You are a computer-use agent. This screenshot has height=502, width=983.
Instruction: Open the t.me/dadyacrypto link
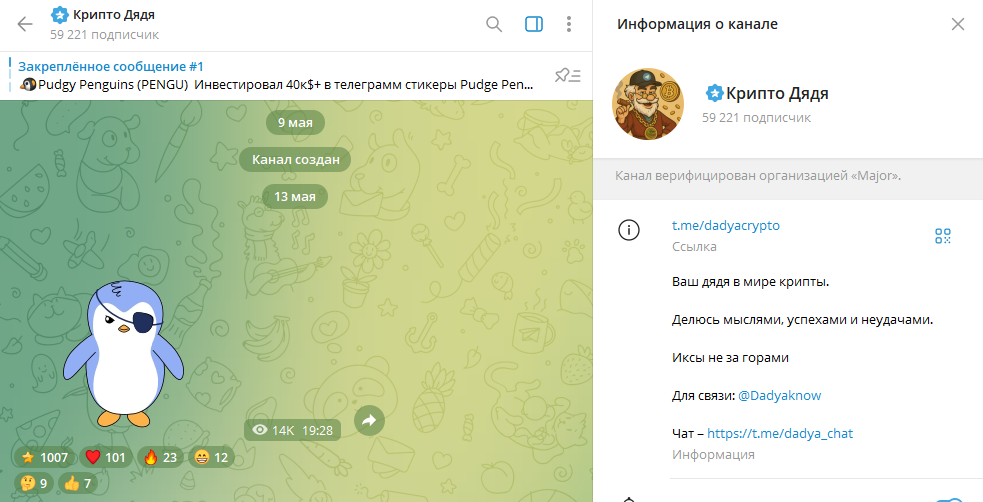[726, 225]
